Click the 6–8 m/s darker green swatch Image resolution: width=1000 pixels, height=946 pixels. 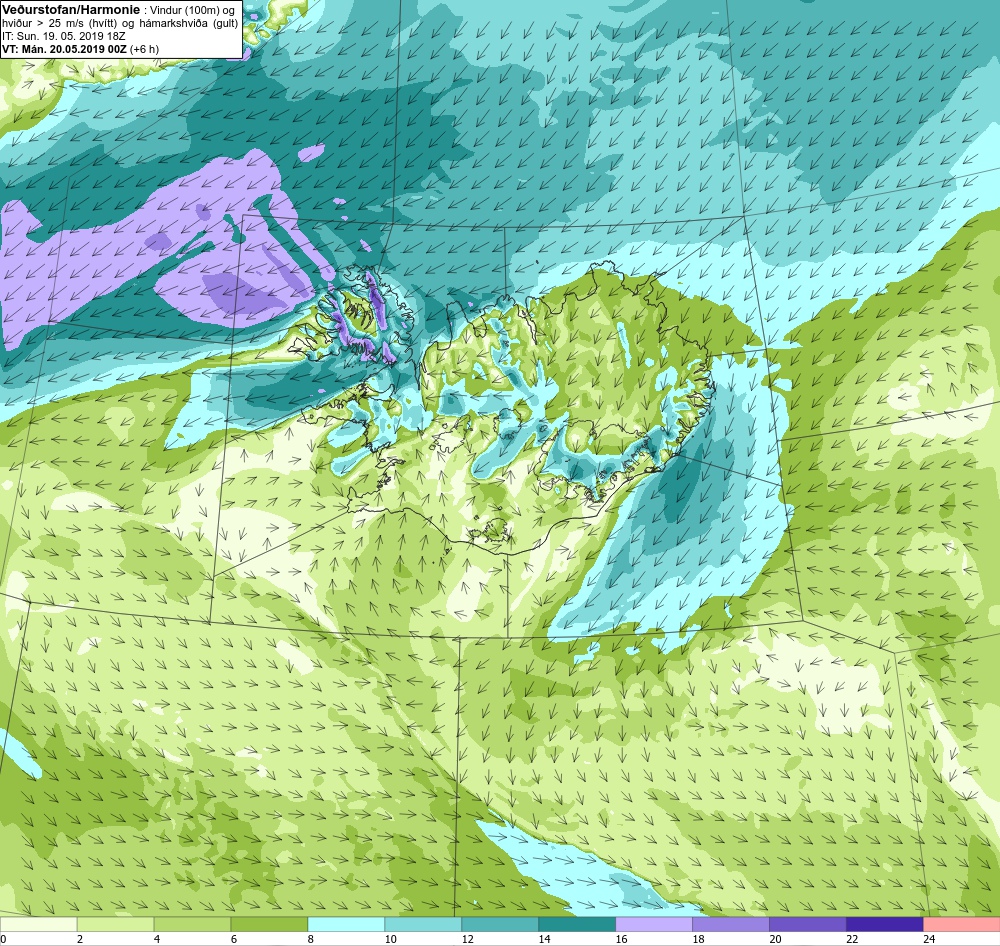[x=269, y=924]
